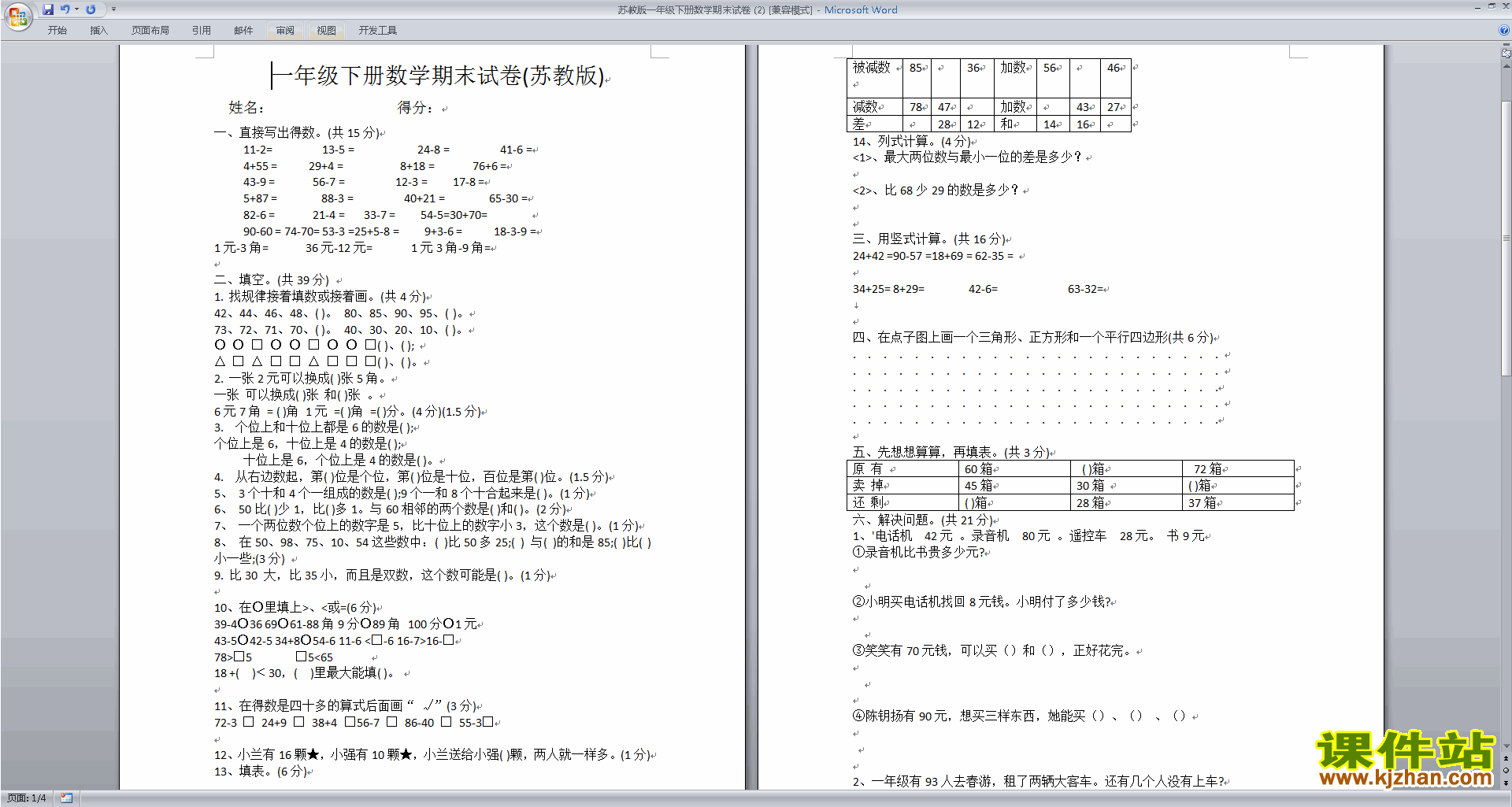Click the 差 table cell
Image resolution: width=1512 pixels, height=807 pixels.
pyautogui.click(x=875, y=124)
